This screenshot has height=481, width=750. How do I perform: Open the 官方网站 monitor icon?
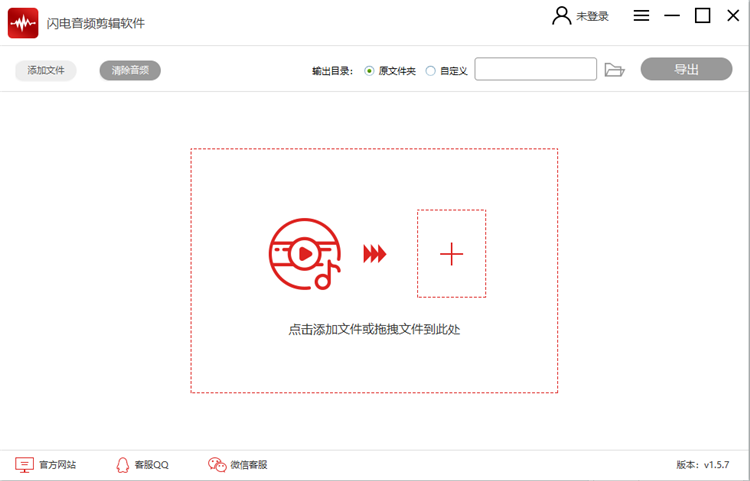click(24, 465)
